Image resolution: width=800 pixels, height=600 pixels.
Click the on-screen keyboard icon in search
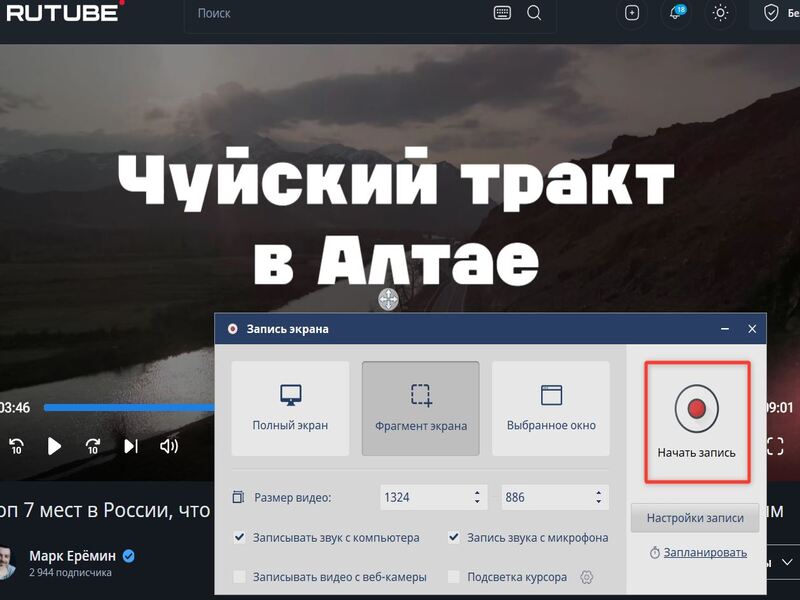(502, 13)
